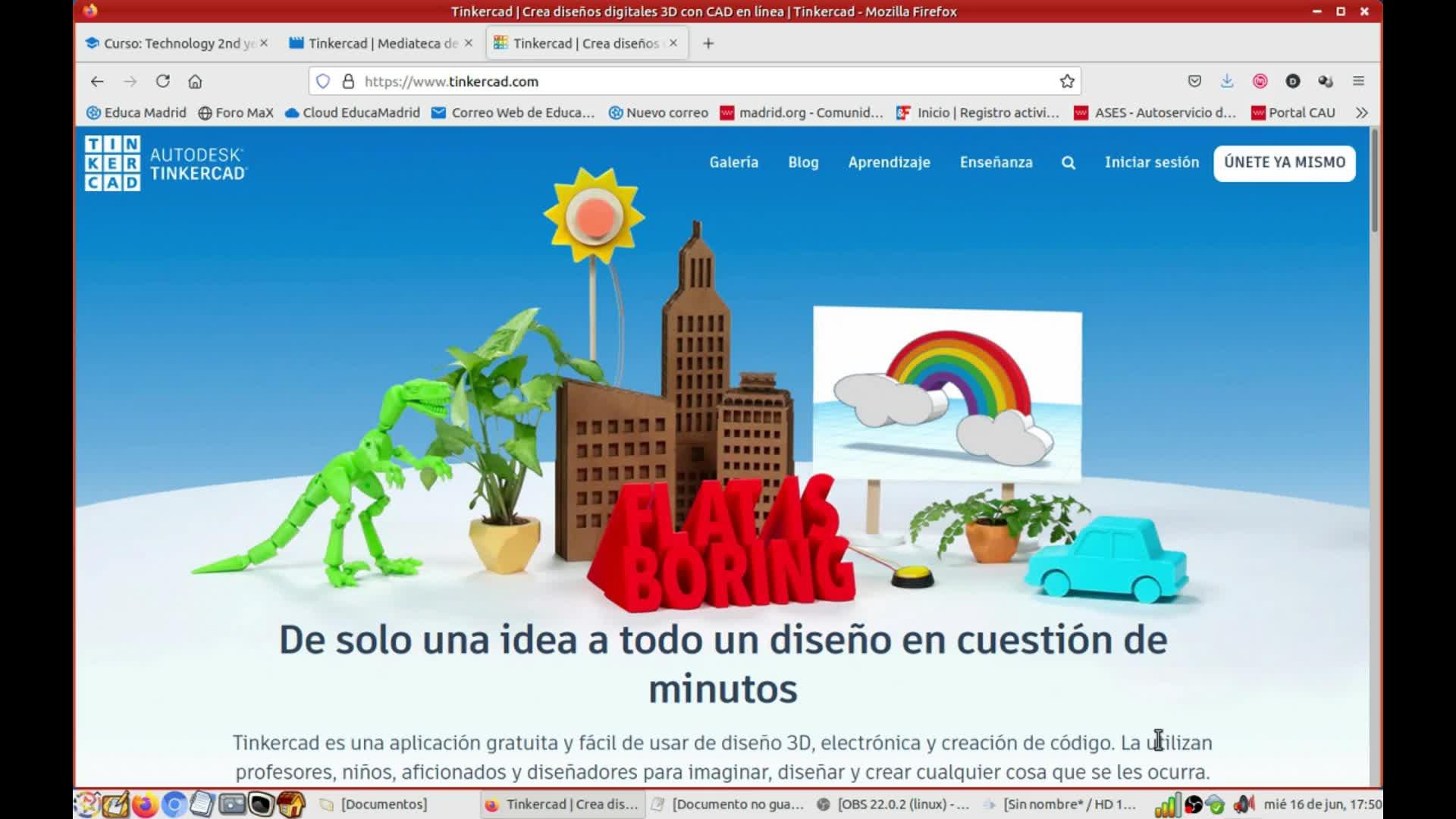Click the tracking protection shield icon
The width and height of the screenshot is (1456, 819).
point(323,81)
